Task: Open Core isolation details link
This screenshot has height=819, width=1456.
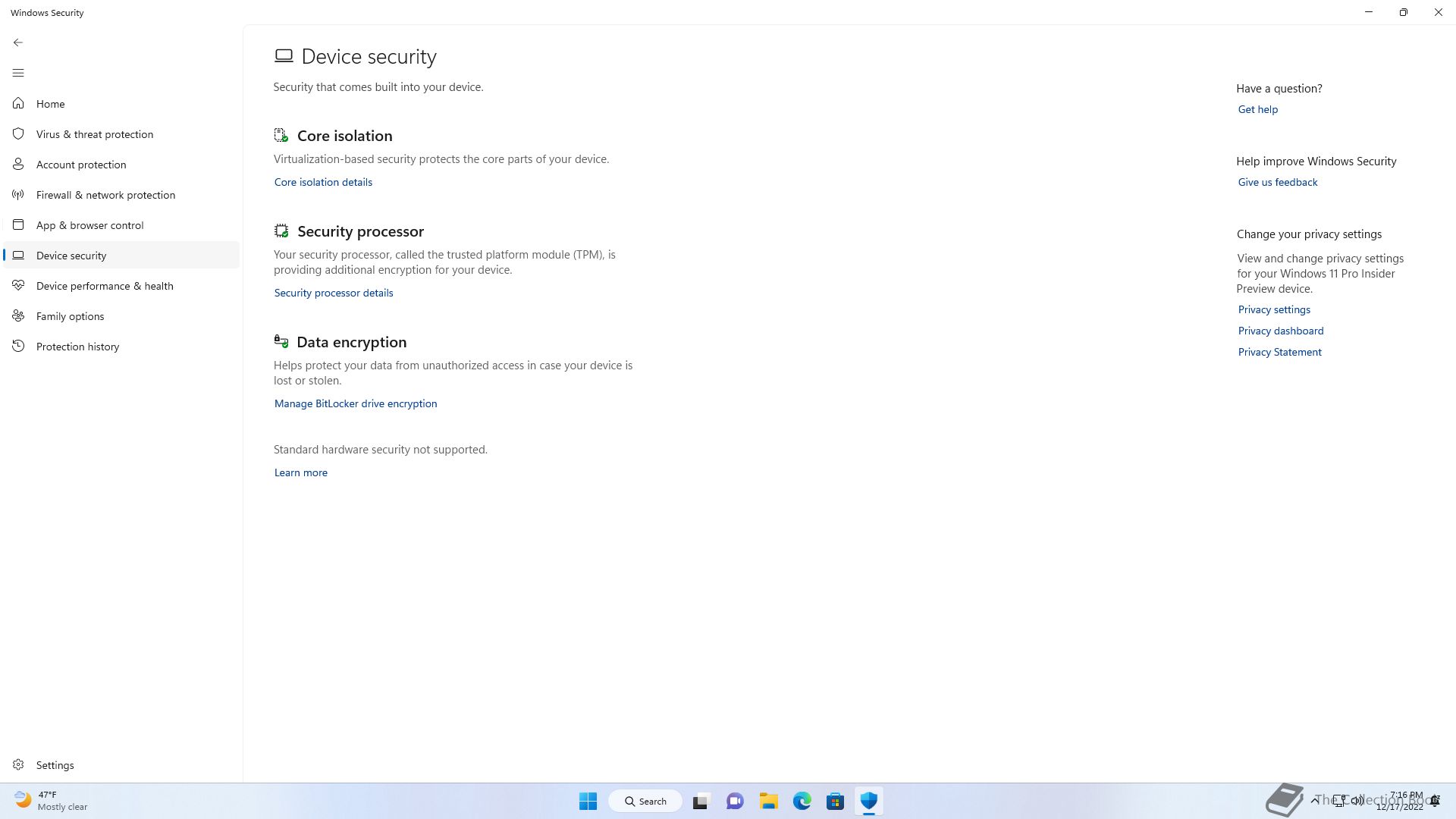Action: tap(323, 182)
